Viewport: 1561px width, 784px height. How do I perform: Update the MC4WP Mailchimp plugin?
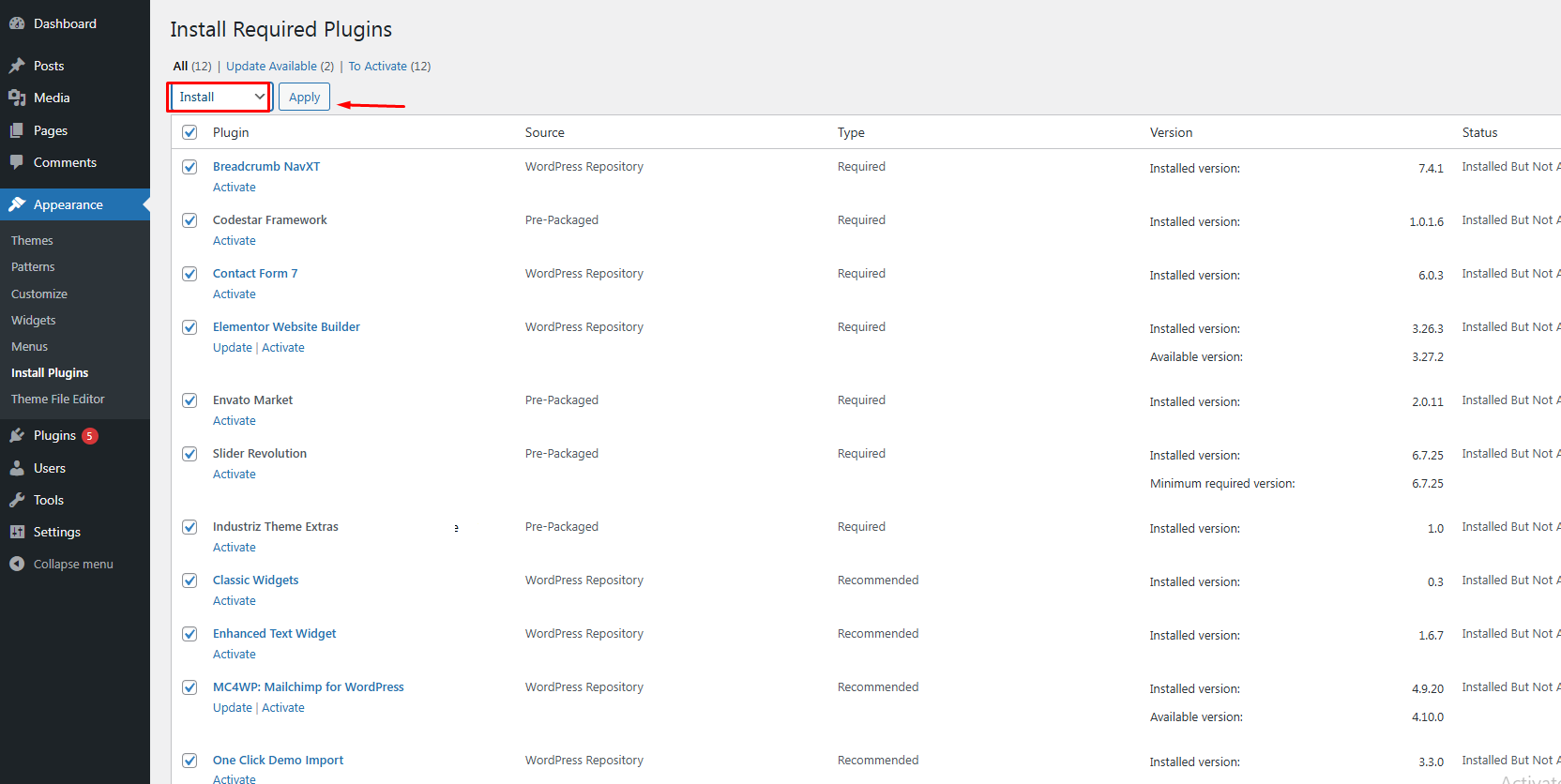[x=233, y=708]
